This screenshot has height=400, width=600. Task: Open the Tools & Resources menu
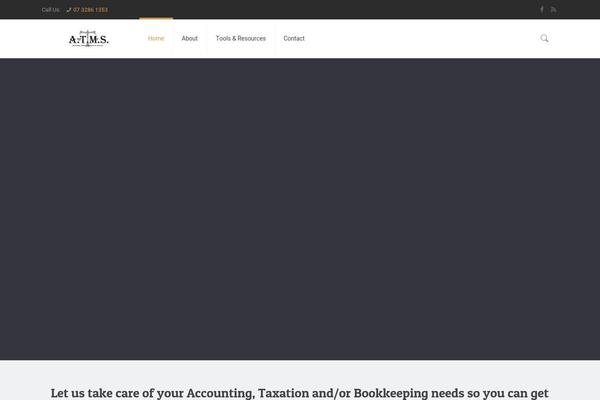coord(241,38)
